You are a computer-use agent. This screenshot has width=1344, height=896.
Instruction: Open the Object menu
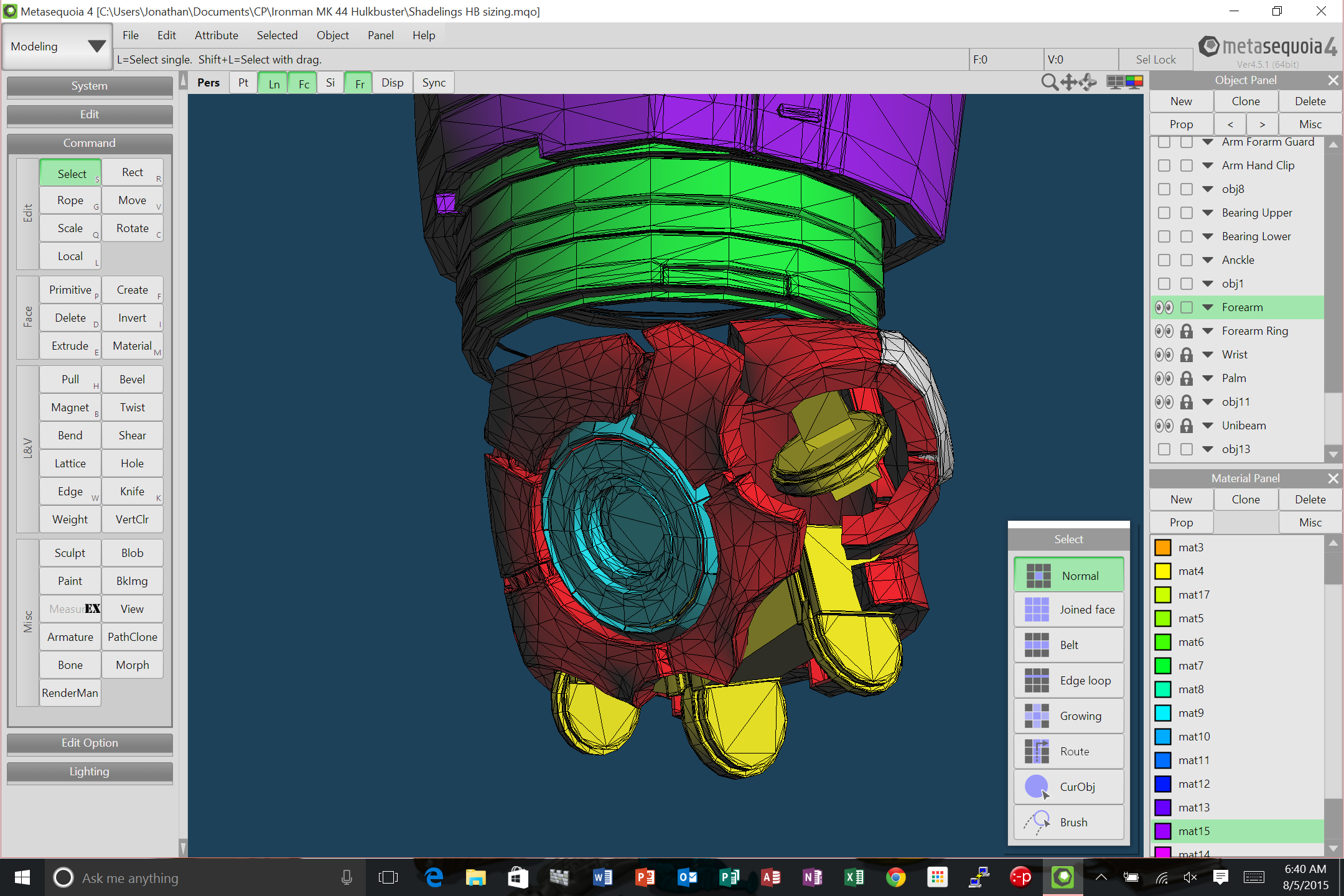(332, 35)
